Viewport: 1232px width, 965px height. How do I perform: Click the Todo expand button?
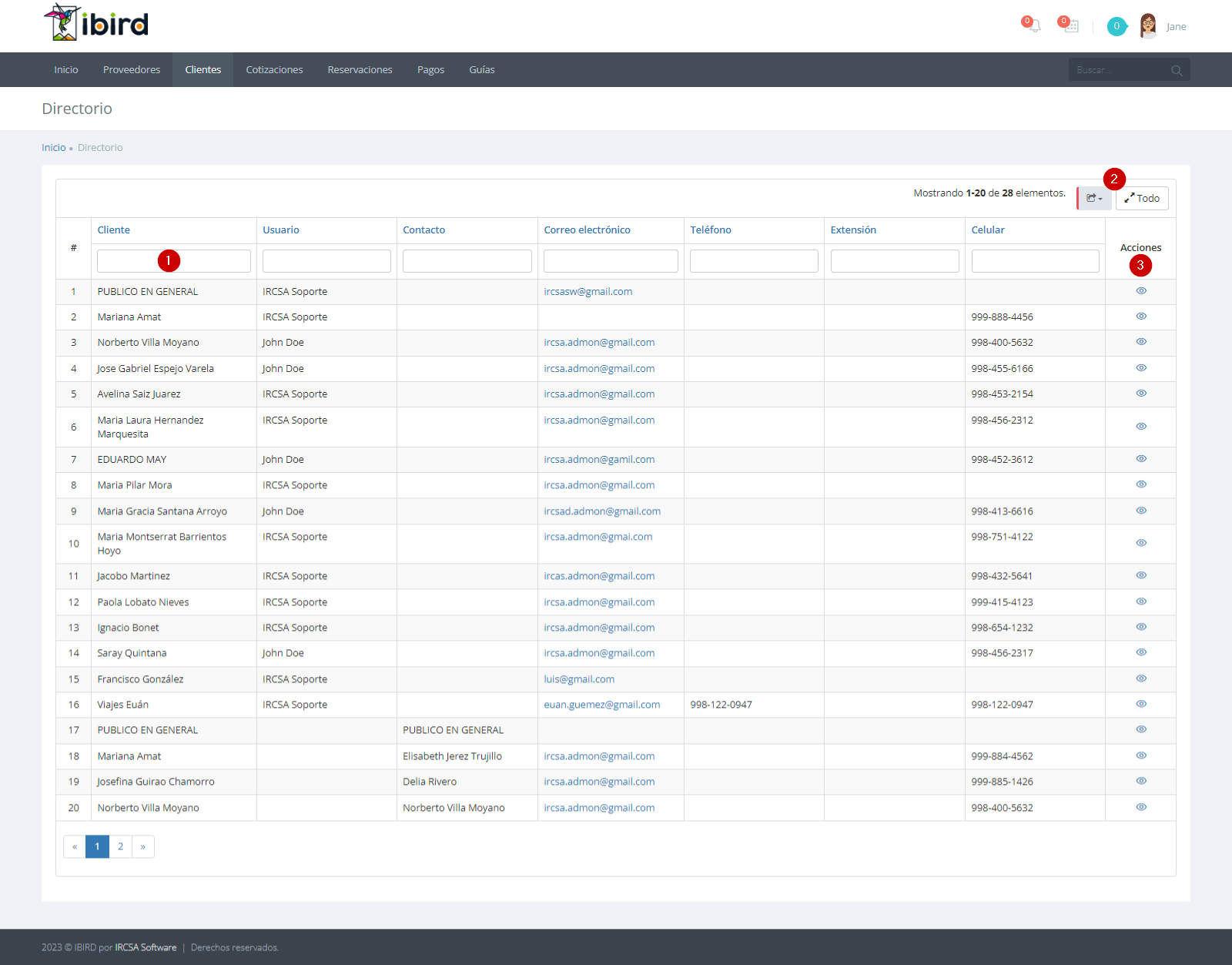(x=1142, y=199)
